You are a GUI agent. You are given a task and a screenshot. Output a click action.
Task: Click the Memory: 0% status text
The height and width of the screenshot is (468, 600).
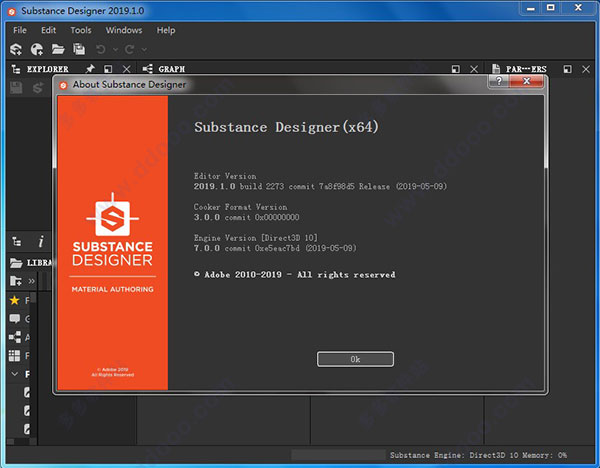click(x=545, y=455)
